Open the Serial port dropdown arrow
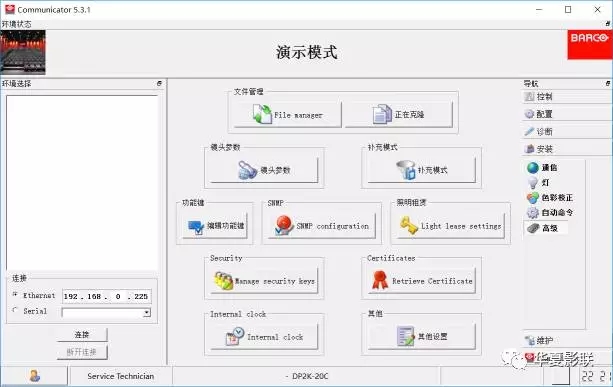 [x=147, y=313]
